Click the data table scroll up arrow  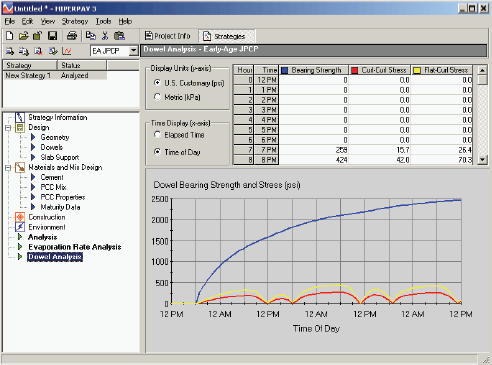[x=482, y=70]
